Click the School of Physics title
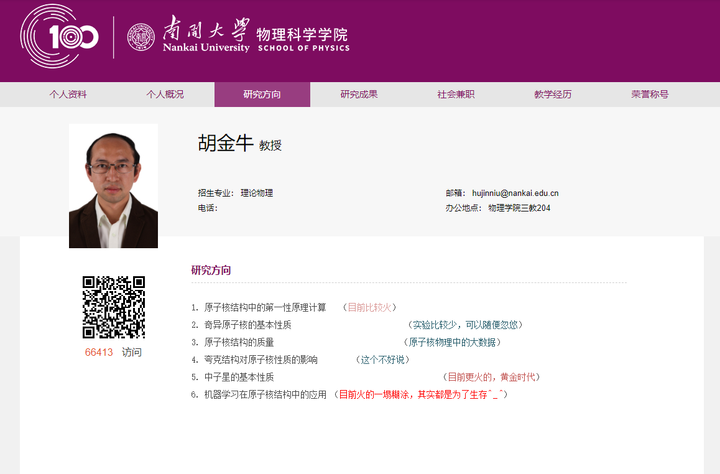This screenshot has height=474, width=720. pos(304,39)
